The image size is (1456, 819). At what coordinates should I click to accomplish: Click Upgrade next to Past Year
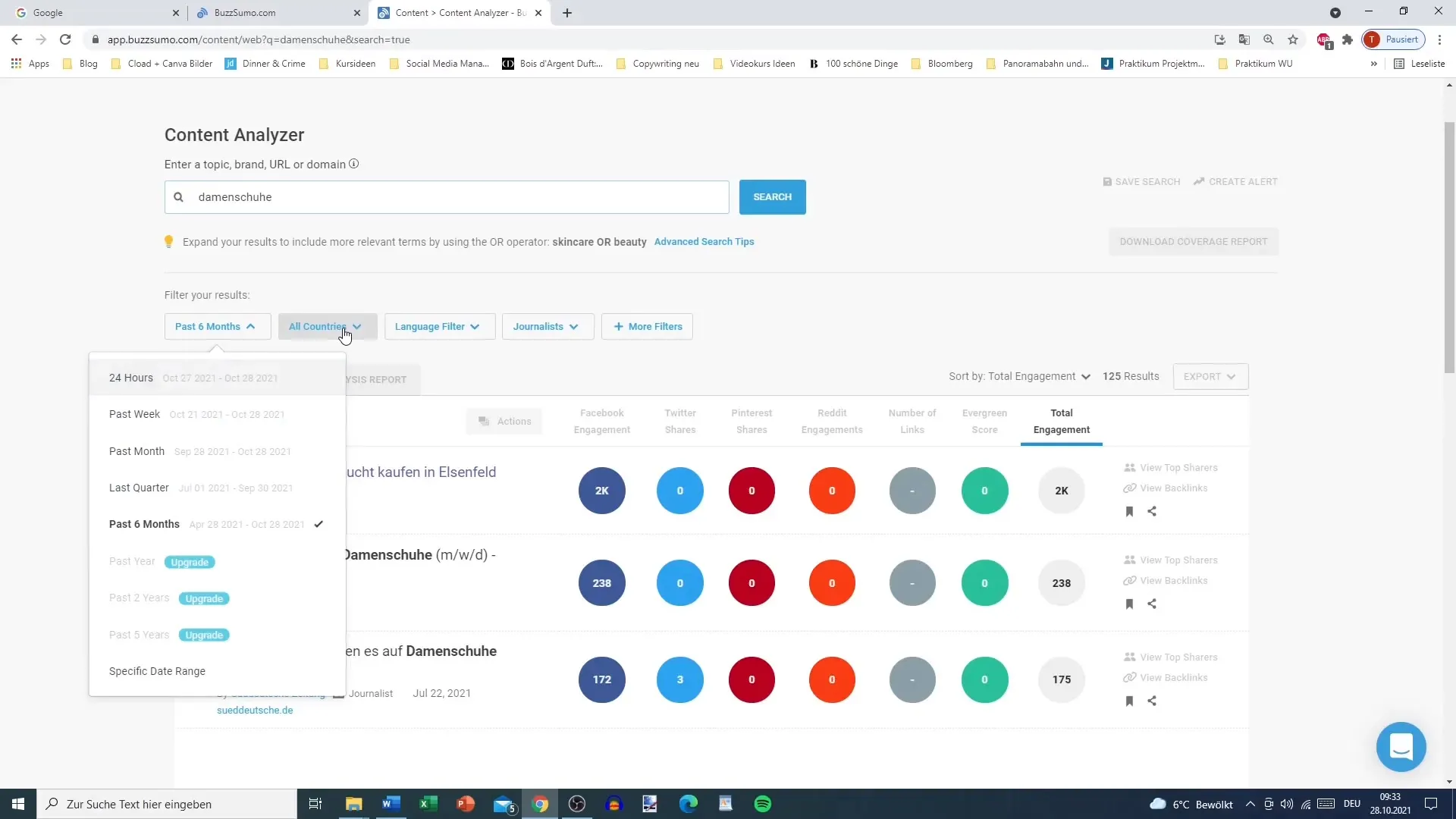pos(190,562)
